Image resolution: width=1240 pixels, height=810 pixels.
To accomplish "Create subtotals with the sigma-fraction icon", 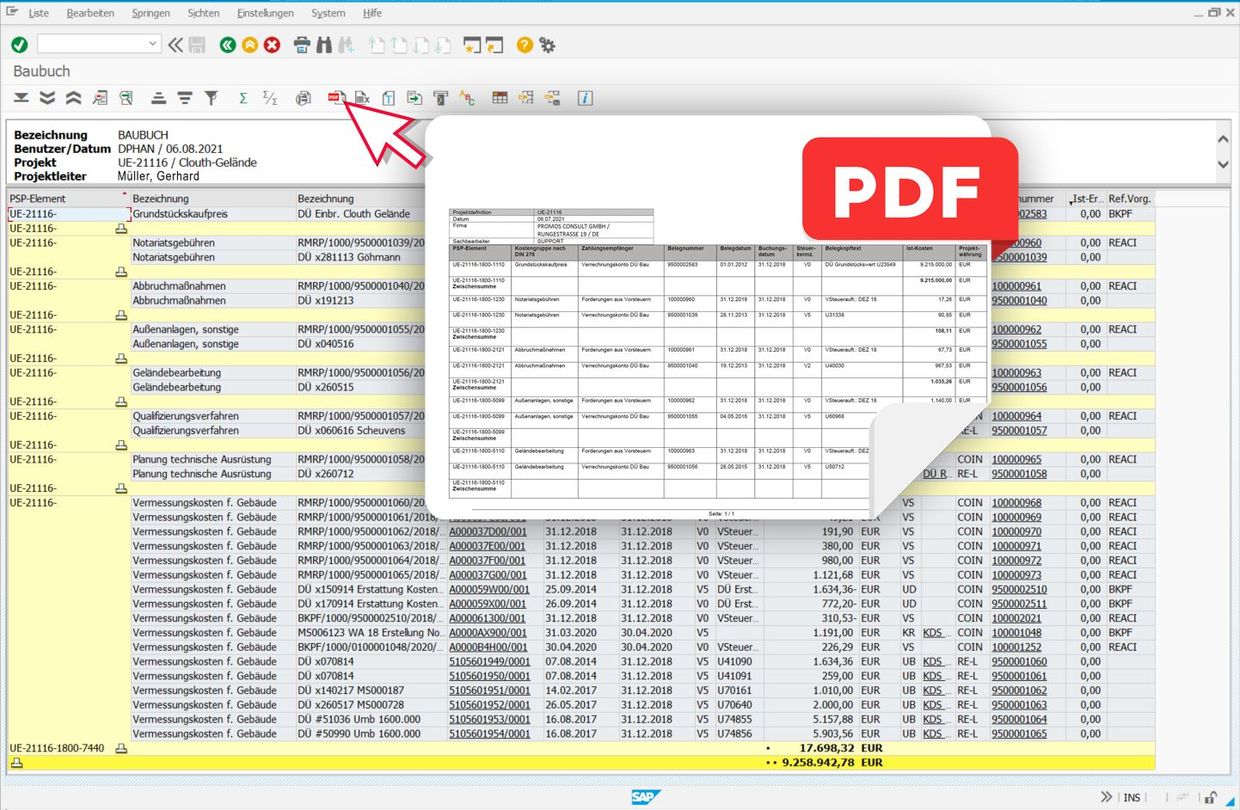I will [x=268, y=97].
